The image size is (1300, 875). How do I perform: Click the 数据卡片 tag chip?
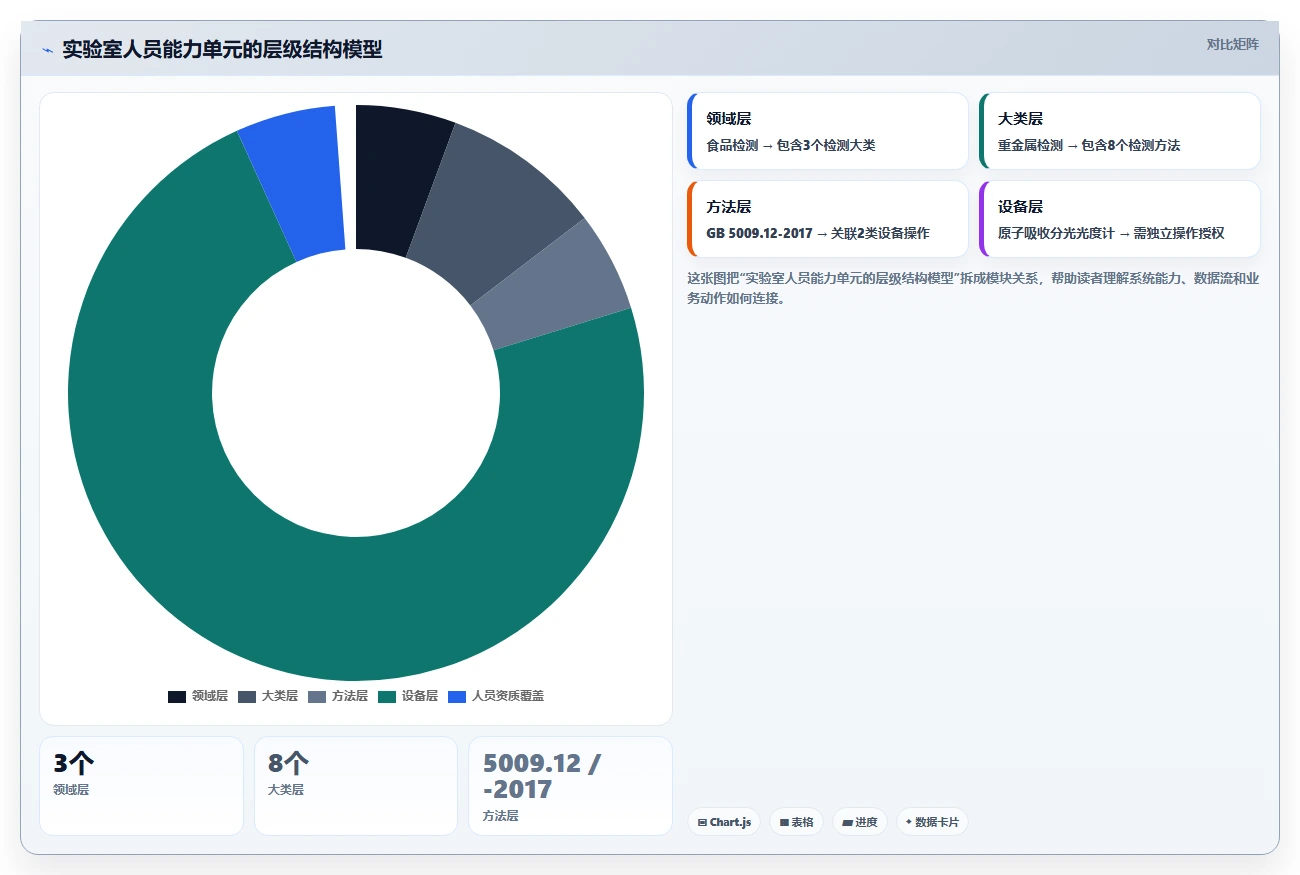click(932, 822)
